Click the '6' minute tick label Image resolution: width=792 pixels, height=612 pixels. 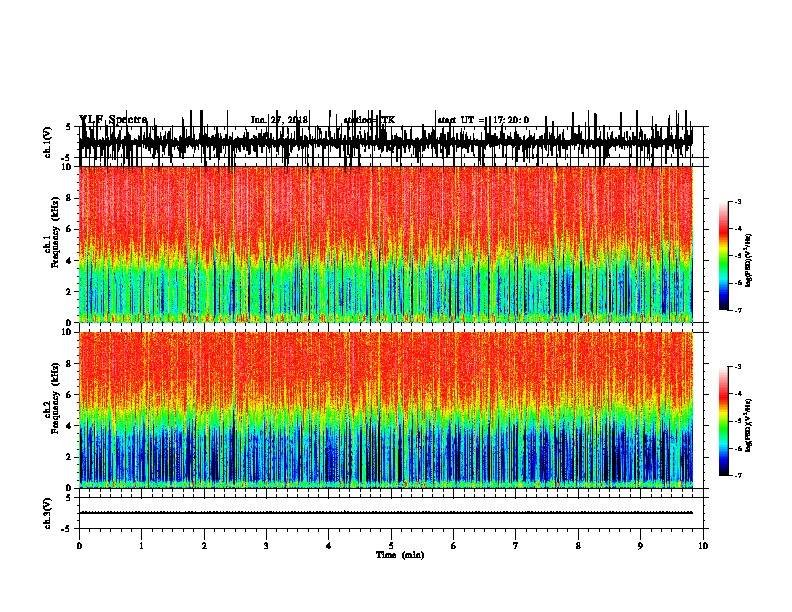tap(454, 546)
